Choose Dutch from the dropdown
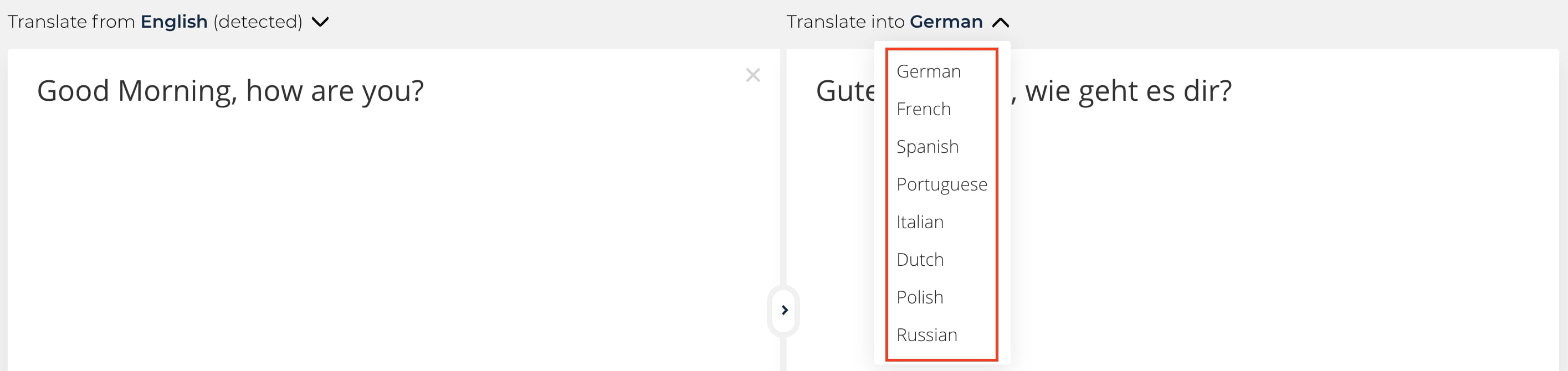This screenshot has height=371, width=1568. click(920, 260)
